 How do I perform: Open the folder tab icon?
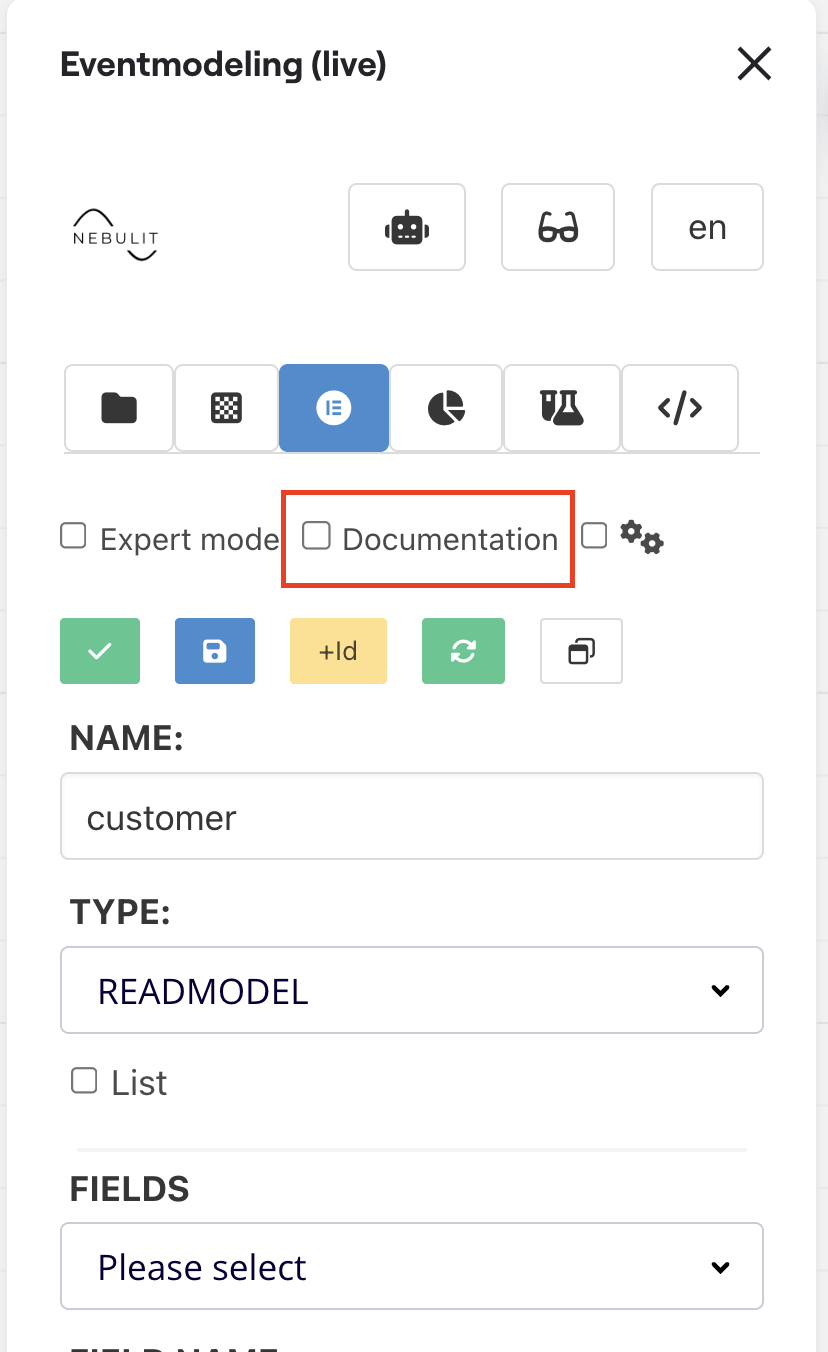click(118, 408)
